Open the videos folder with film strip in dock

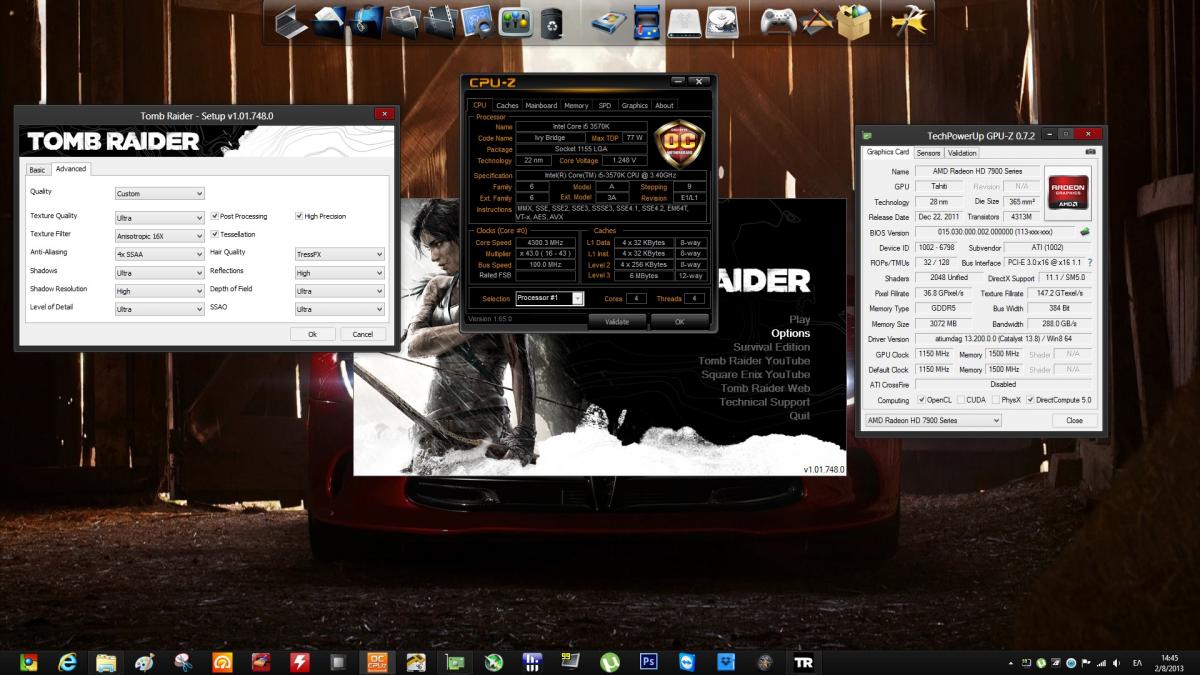coord(441,20)
